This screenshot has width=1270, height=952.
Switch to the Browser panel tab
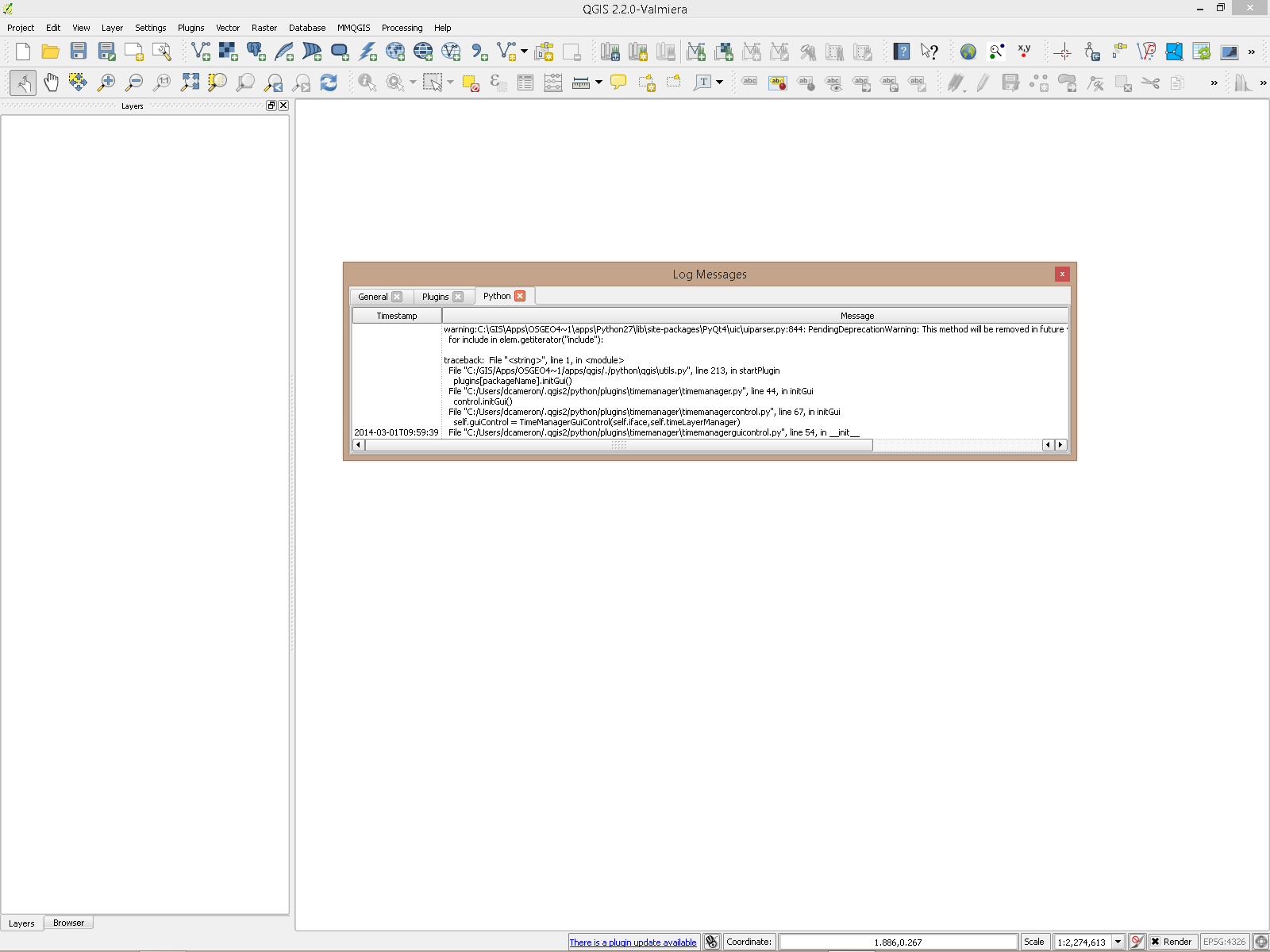tap(68, 923)
